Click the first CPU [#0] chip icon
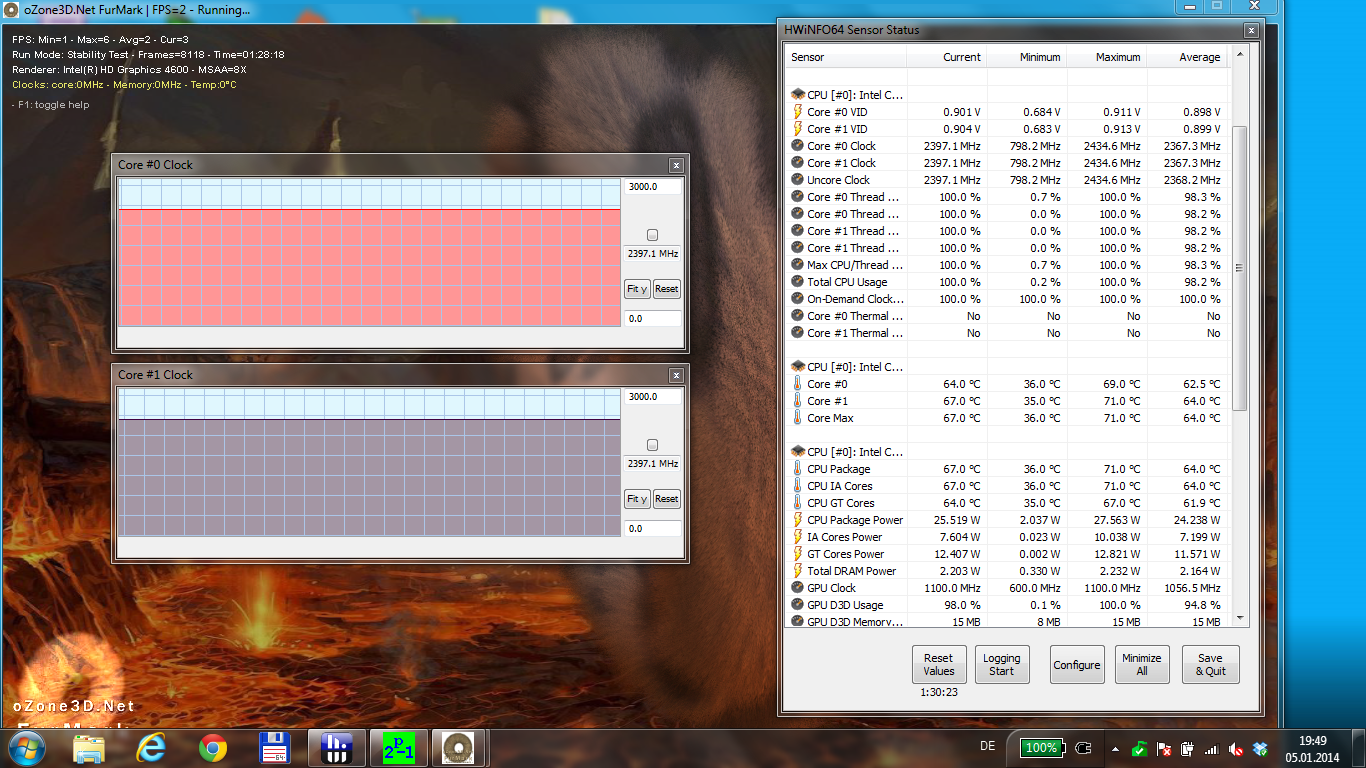 797,95
